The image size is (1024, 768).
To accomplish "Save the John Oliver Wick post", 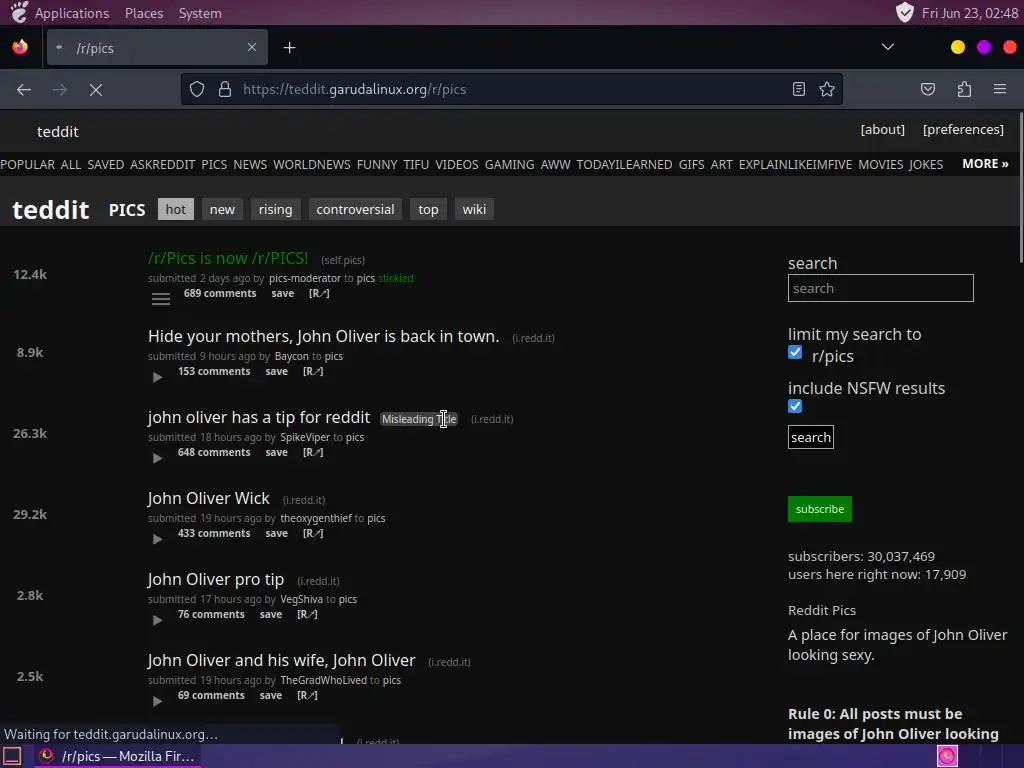I will [x=276, y=533].
